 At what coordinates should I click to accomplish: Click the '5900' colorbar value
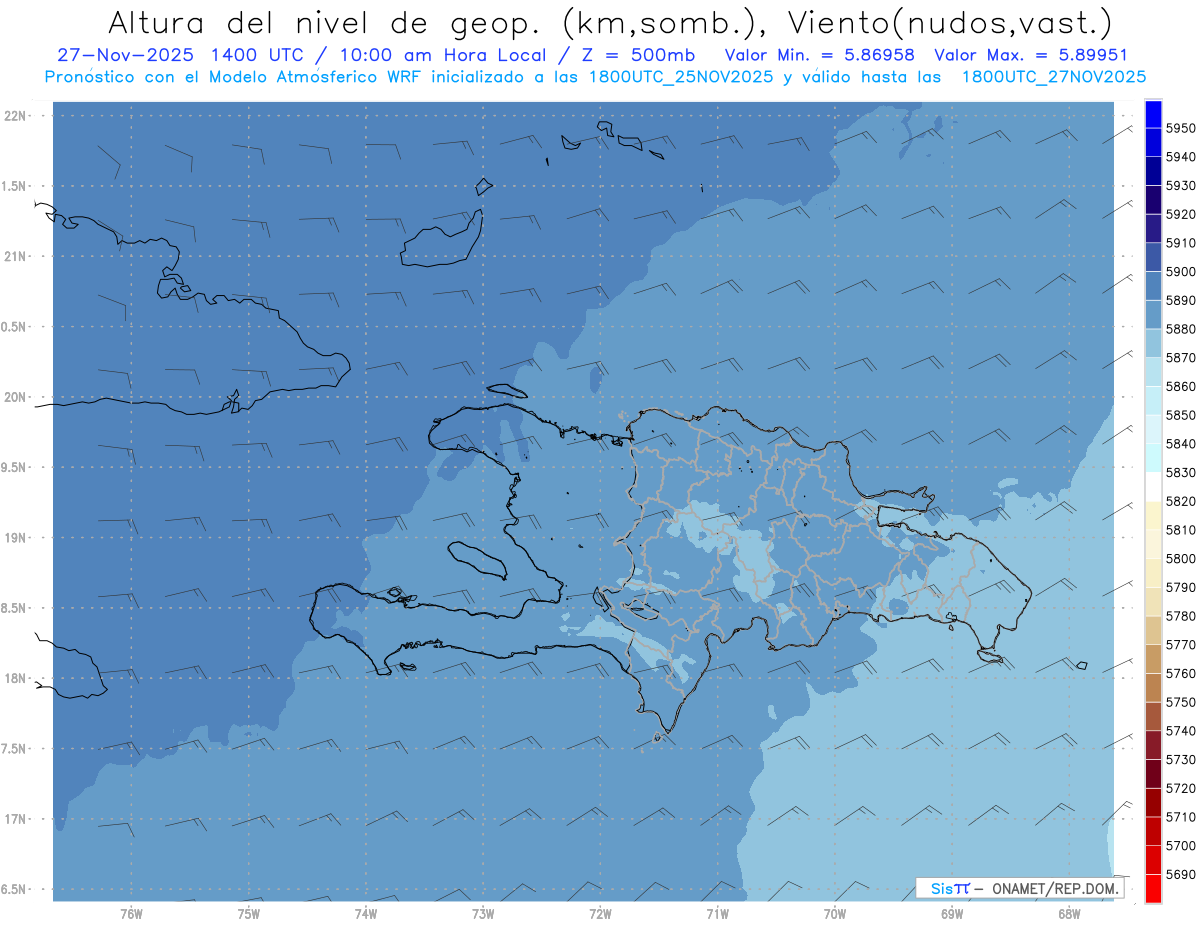pos(1181,271)
